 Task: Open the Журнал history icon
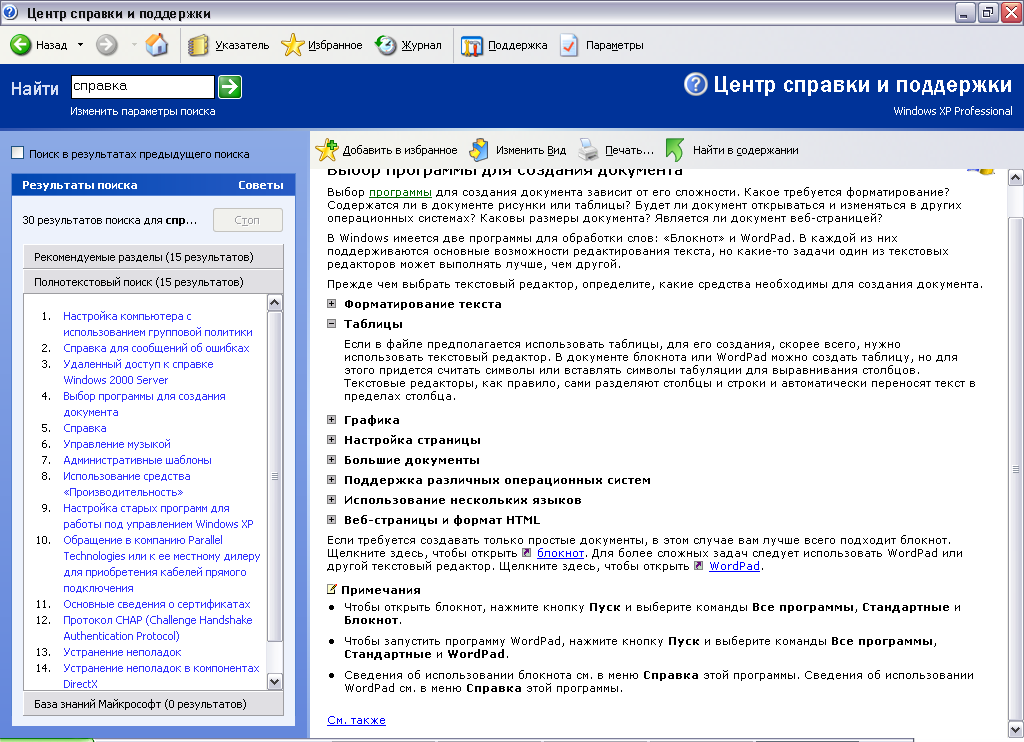click(x=386, y=45)
